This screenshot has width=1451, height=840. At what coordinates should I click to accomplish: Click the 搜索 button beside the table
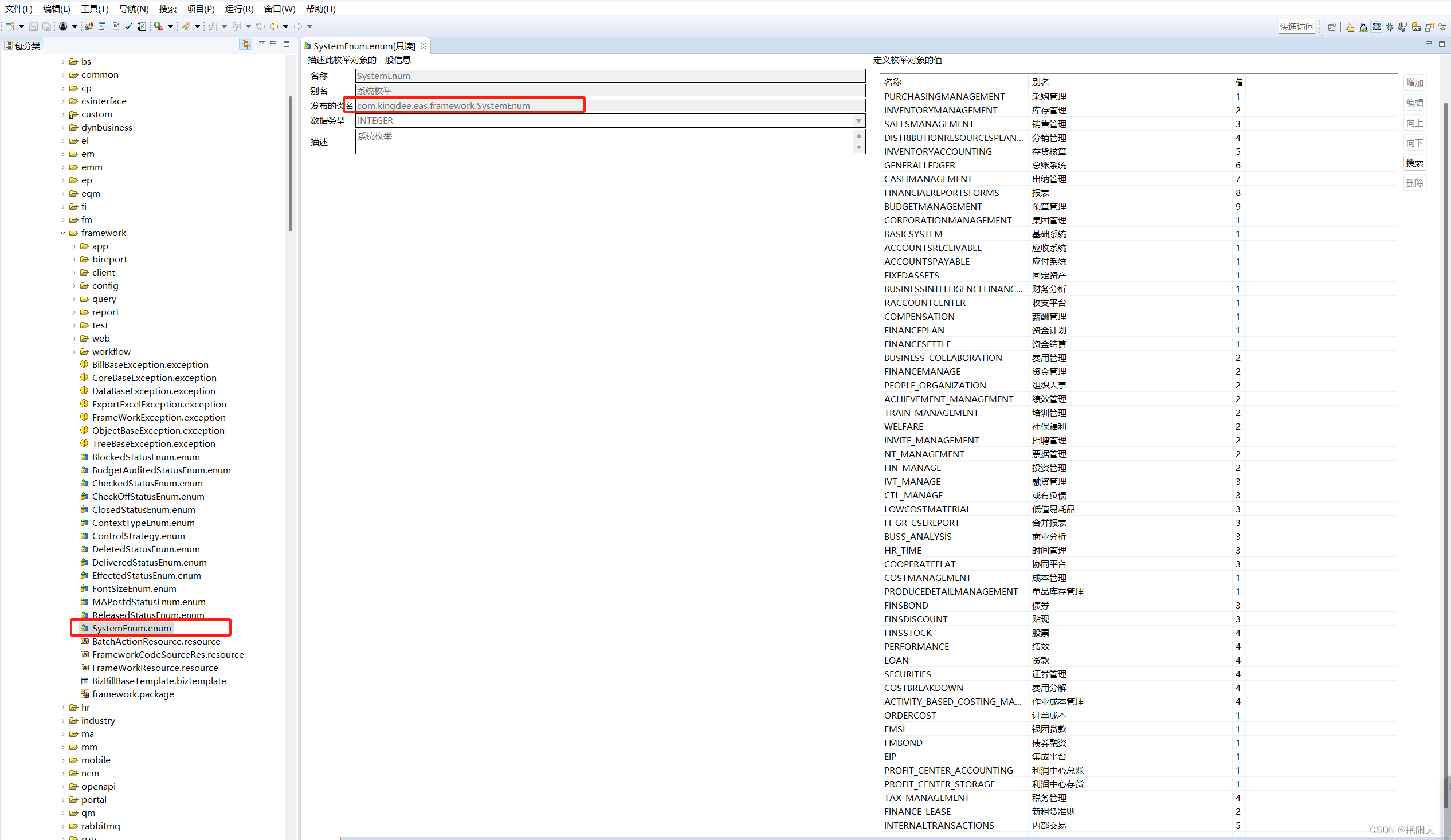point(1415,163)
